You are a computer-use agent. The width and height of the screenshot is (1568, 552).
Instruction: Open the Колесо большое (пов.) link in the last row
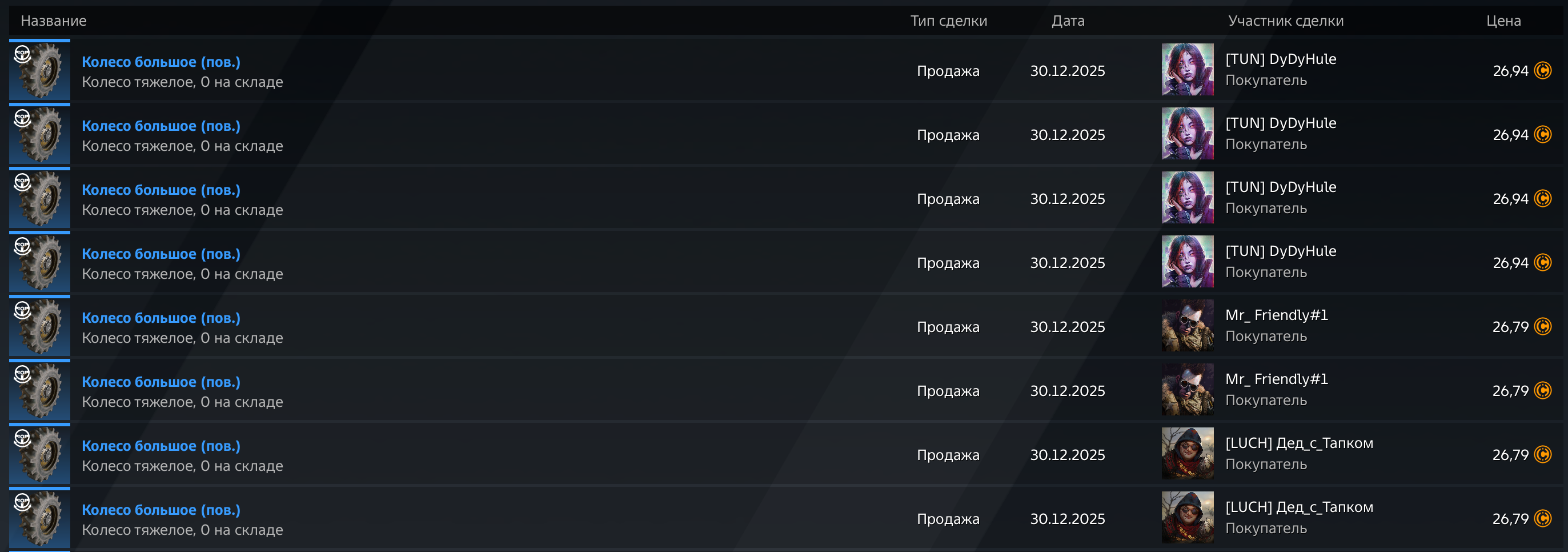(x=161, y=509)
